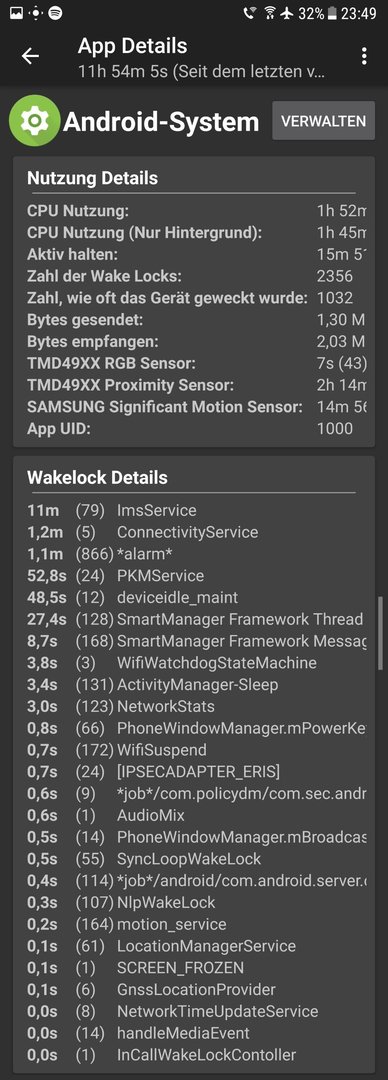388x1080 pixels.
Task: Select the PKMService wakelock entry
Action: [x=196, y=576]
